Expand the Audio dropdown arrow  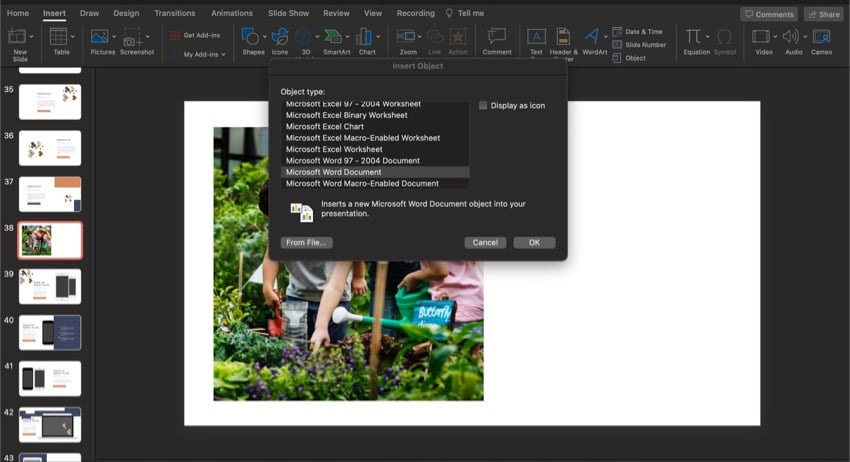805,37
